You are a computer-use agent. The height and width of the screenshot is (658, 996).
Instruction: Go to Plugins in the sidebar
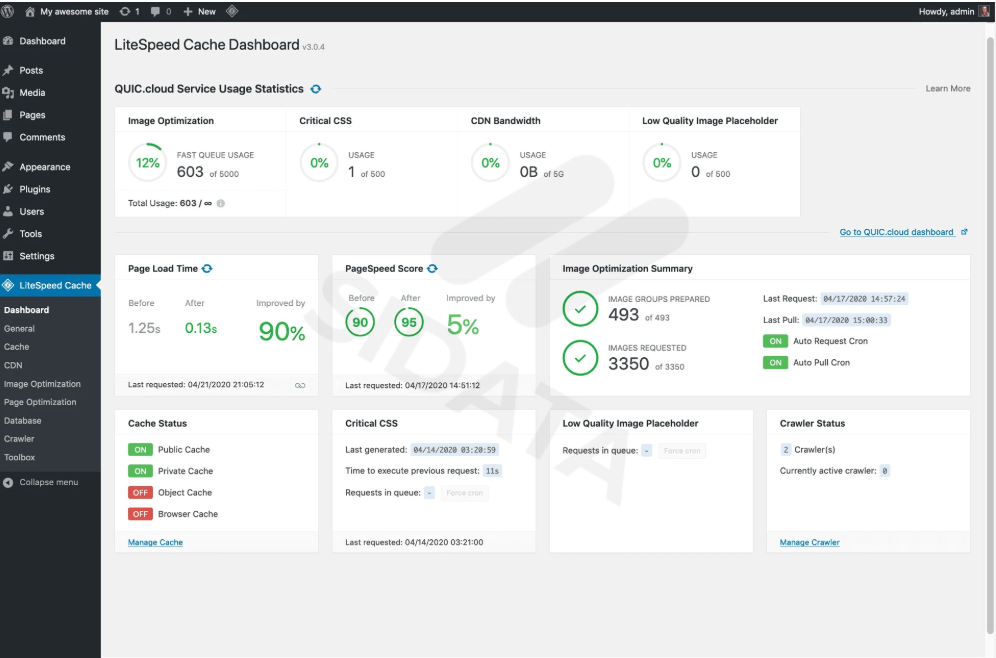tap(34, 189)
